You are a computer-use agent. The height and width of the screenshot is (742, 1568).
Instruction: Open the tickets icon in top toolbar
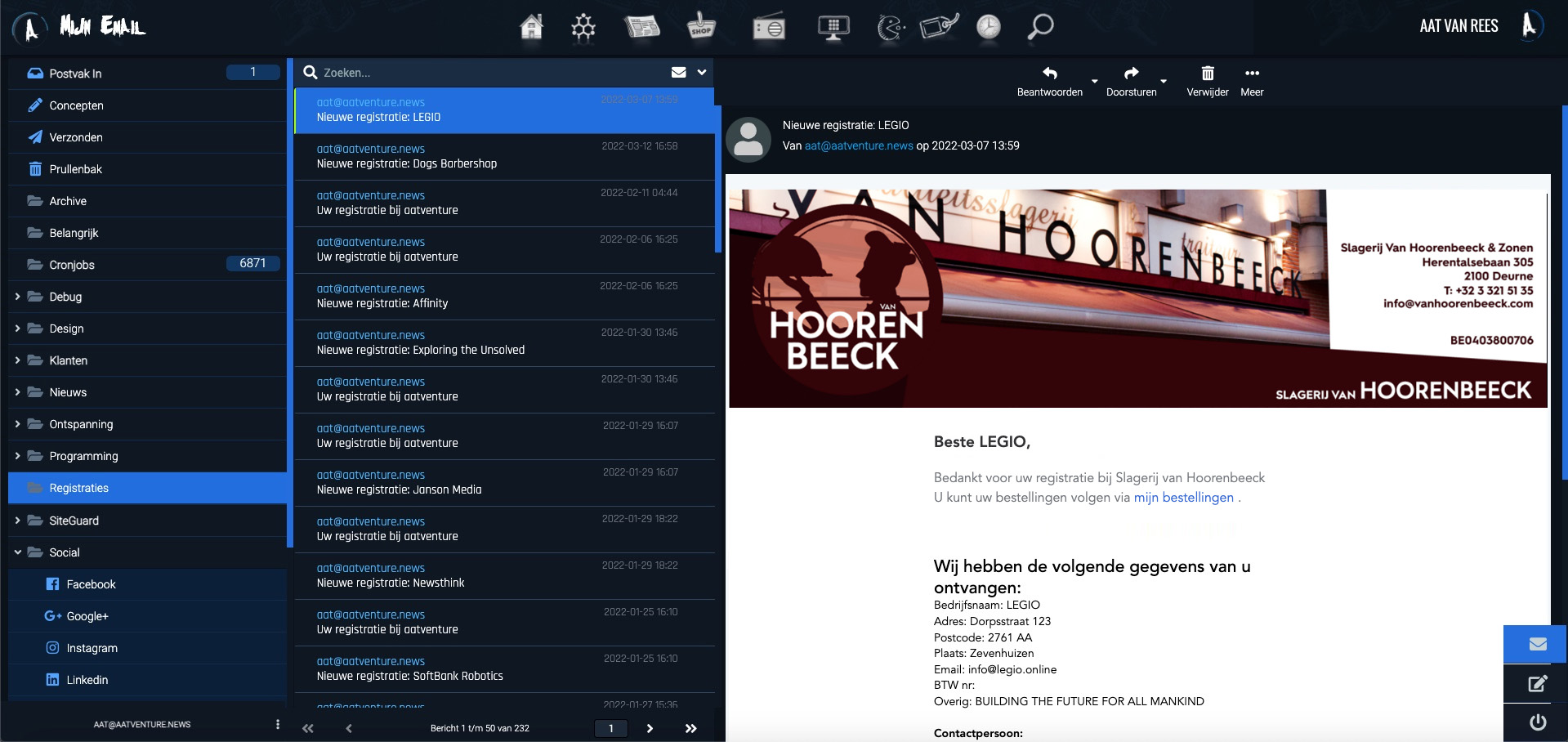tap(939, 27)
